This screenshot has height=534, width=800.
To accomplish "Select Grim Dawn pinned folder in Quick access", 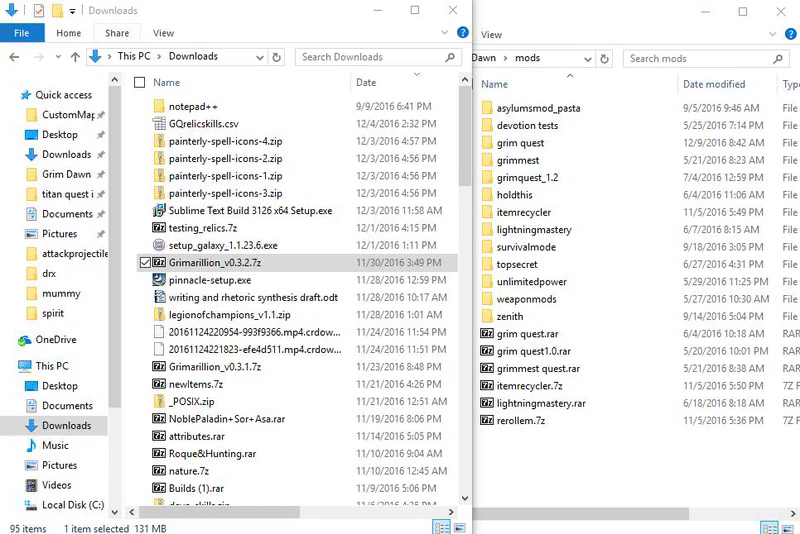I will pyautogui.click(x=66, y=174).
